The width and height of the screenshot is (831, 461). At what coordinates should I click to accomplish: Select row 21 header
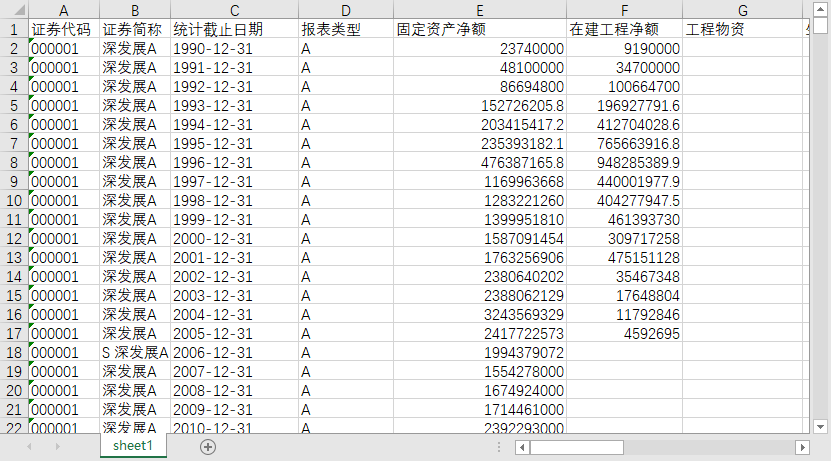[x=14, y=410]
